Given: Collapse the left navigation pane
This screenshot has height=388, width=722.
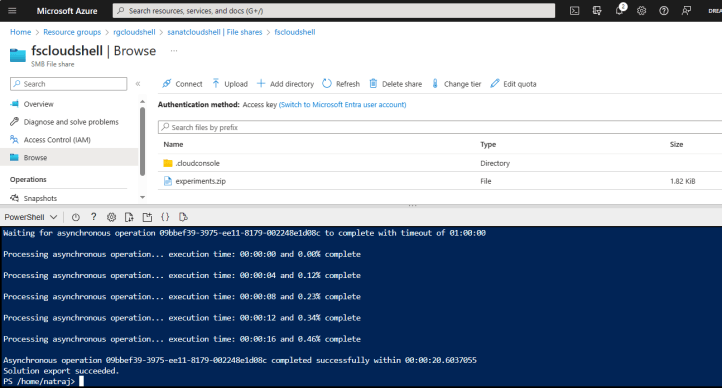Looking at the screenshot, I should point(138,84).
